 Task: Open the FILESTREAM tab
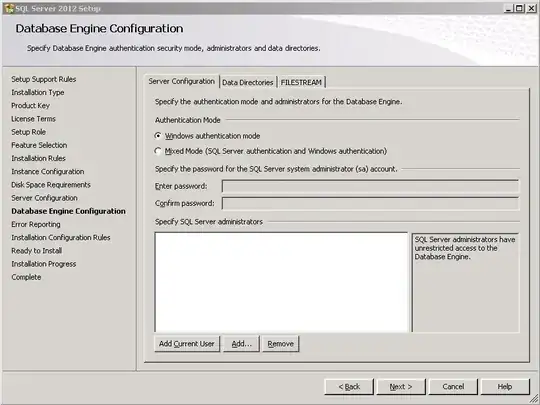[x=301, y=83]
